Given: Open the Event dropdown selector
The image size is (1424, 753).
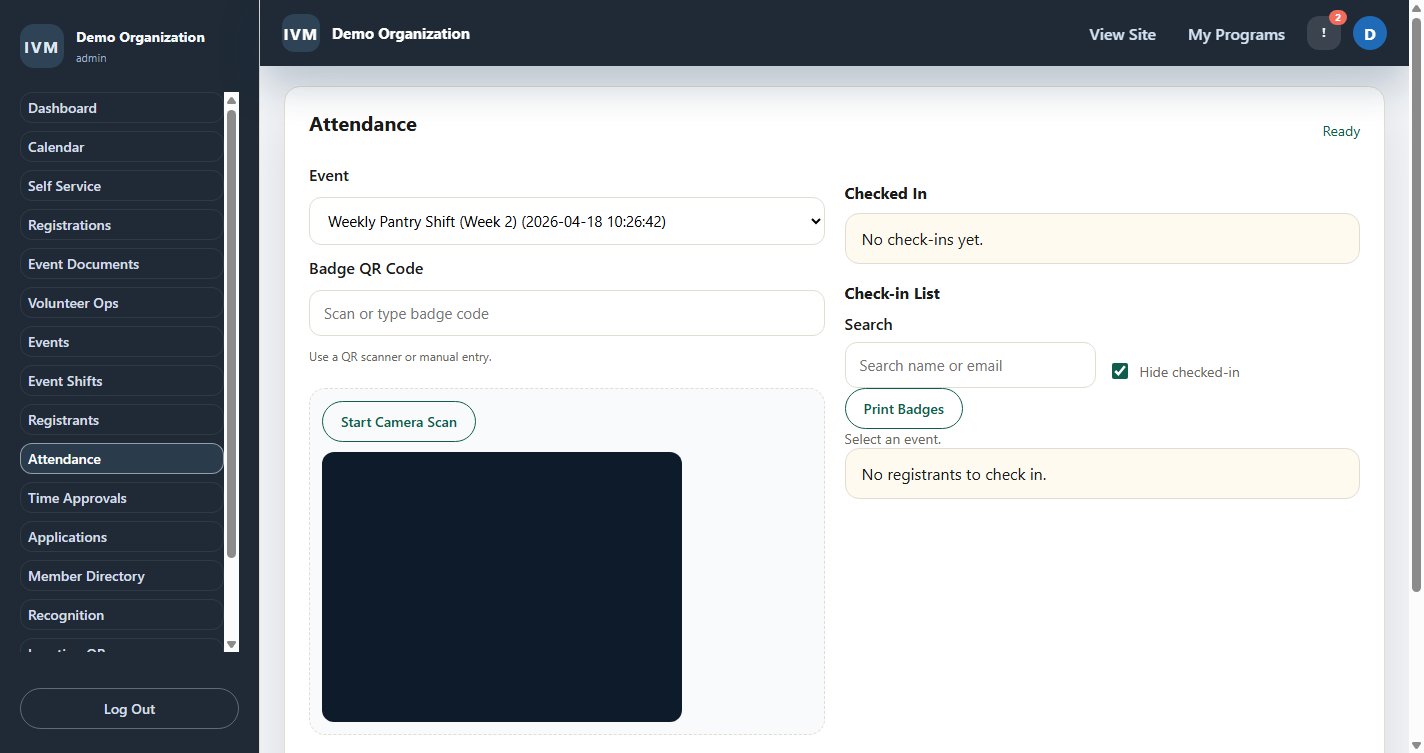Looking at the screenshot, I should 567,221.
